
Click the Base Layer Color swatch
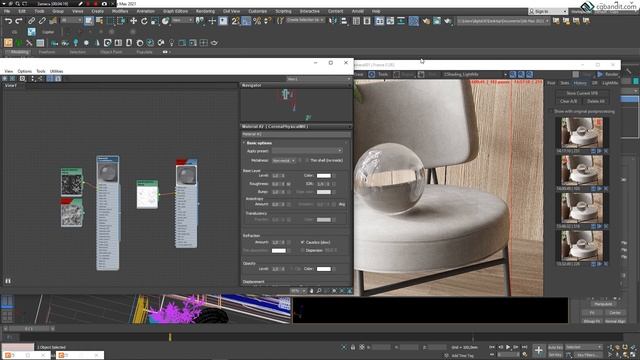[324, 176]
